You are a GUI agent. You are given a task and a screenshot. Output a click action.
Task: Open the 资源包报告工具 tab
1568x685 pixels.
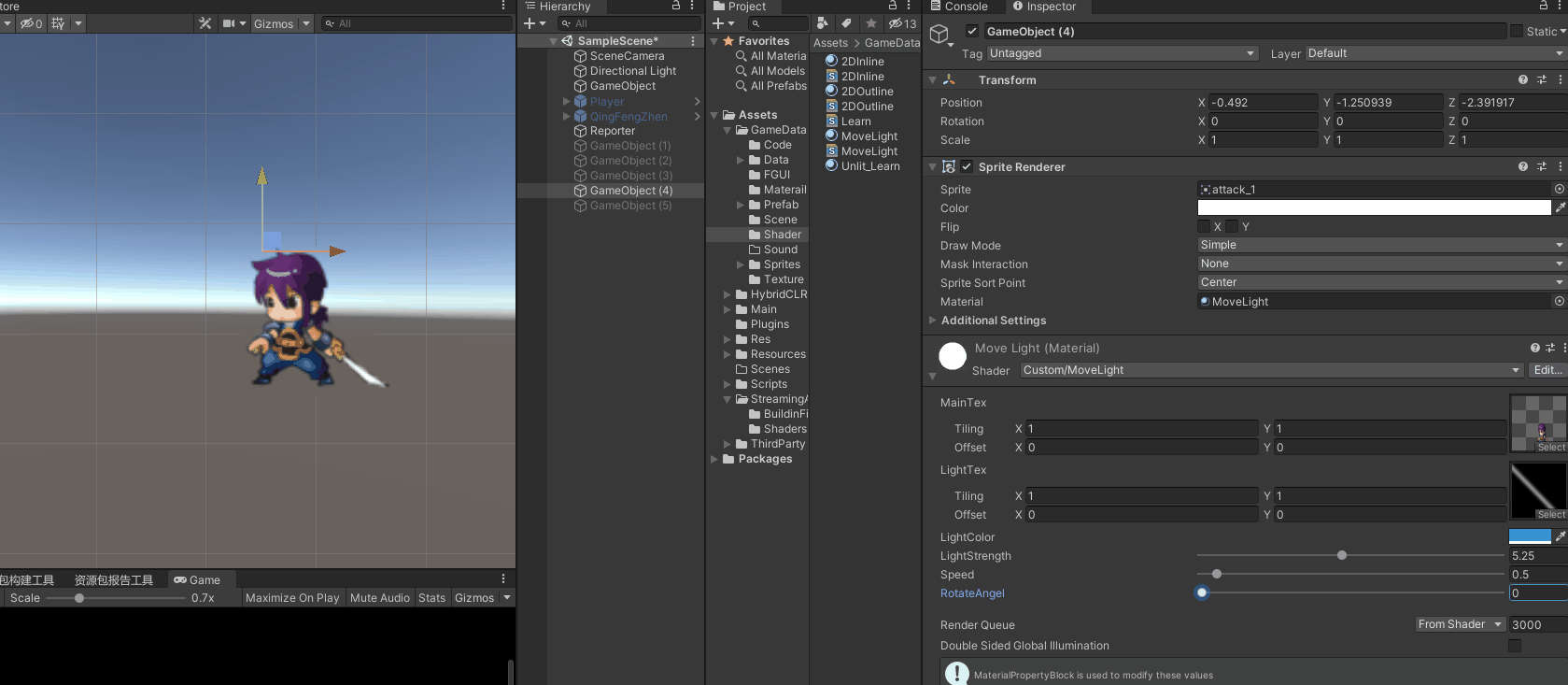point(114,580)
